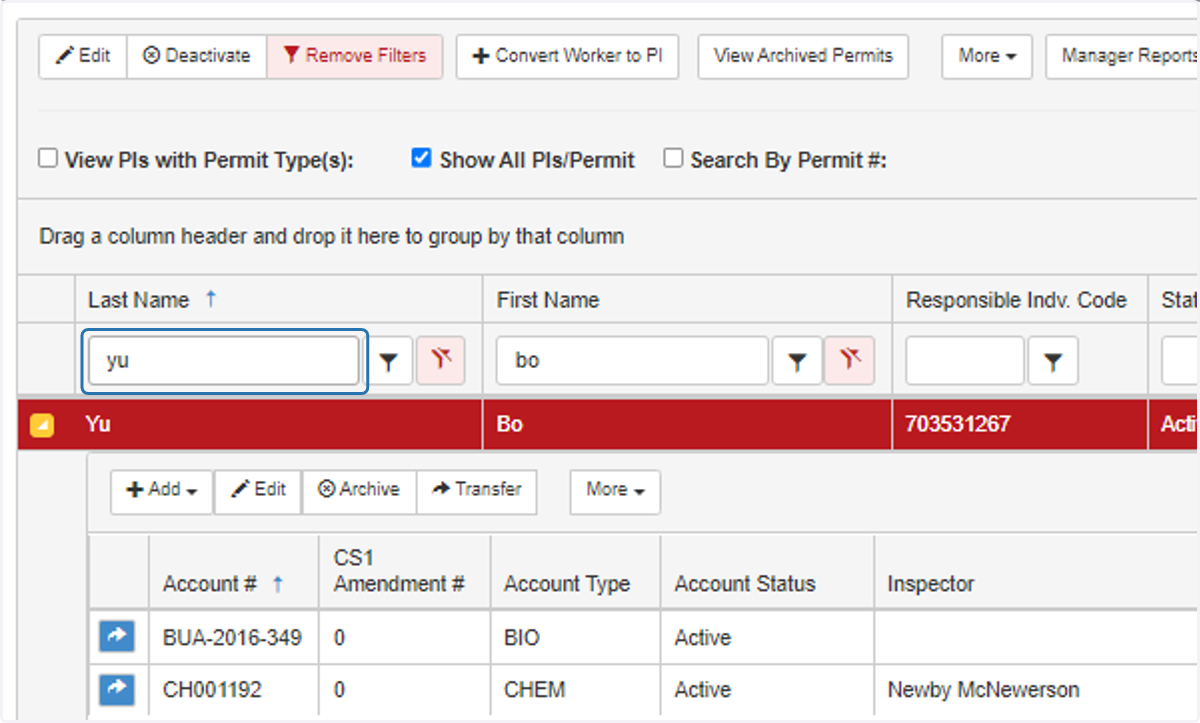Open Responsible Indv. Code filter funnel
This screenshot has width=1200, height=723.
coord(1053,361)
